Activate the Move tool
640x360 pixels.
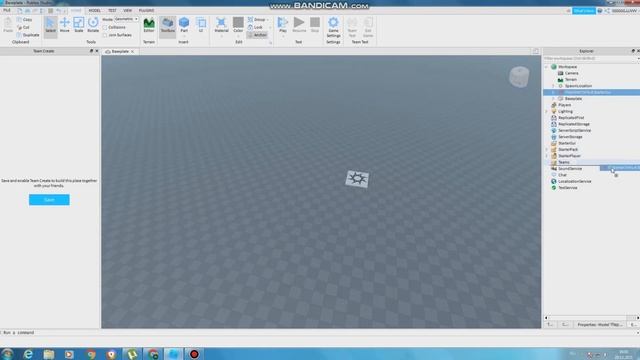tap(64, 25)
